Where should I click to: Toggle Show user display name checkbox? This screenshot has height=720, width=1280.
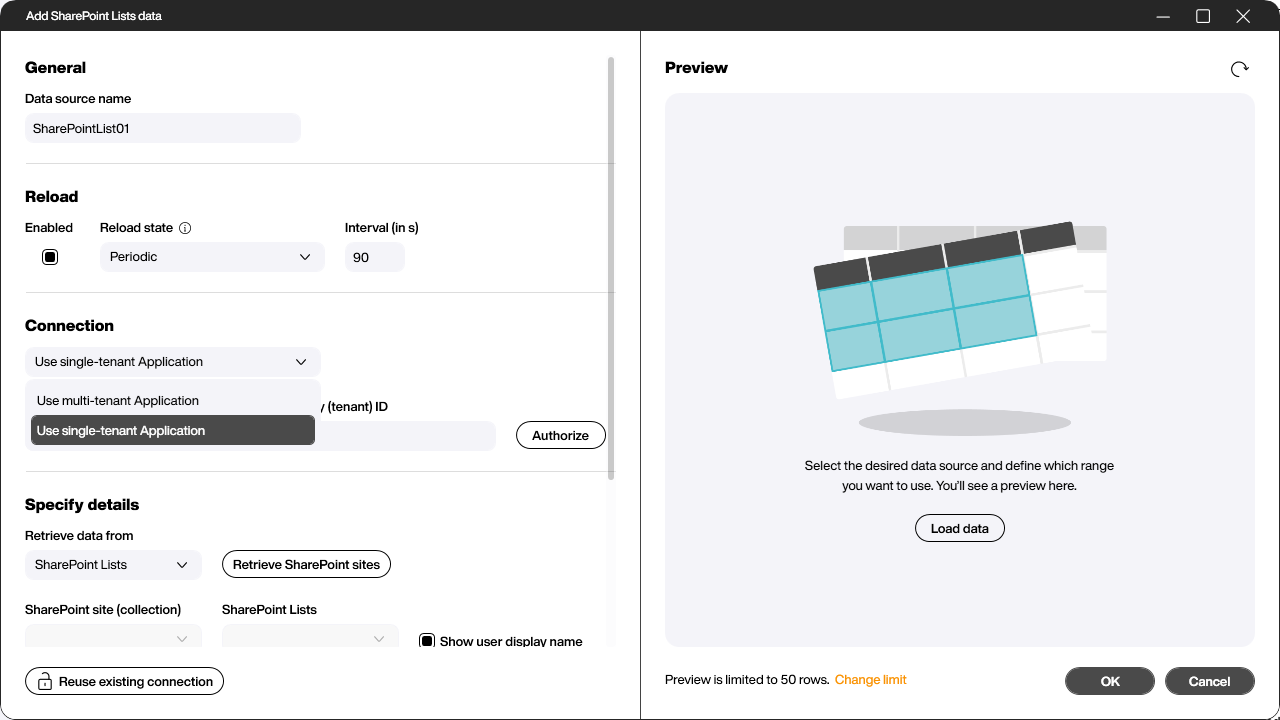tap(427, 641)
